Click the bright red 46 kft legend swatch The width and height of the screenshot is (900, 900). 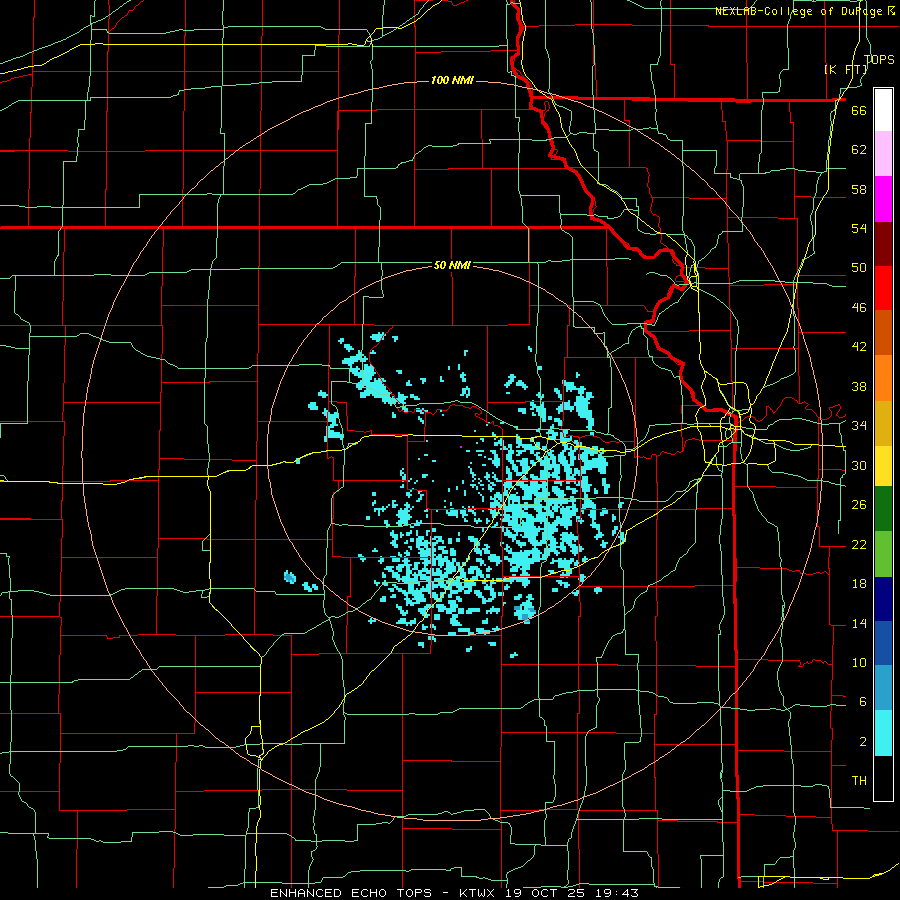(883, 288)
